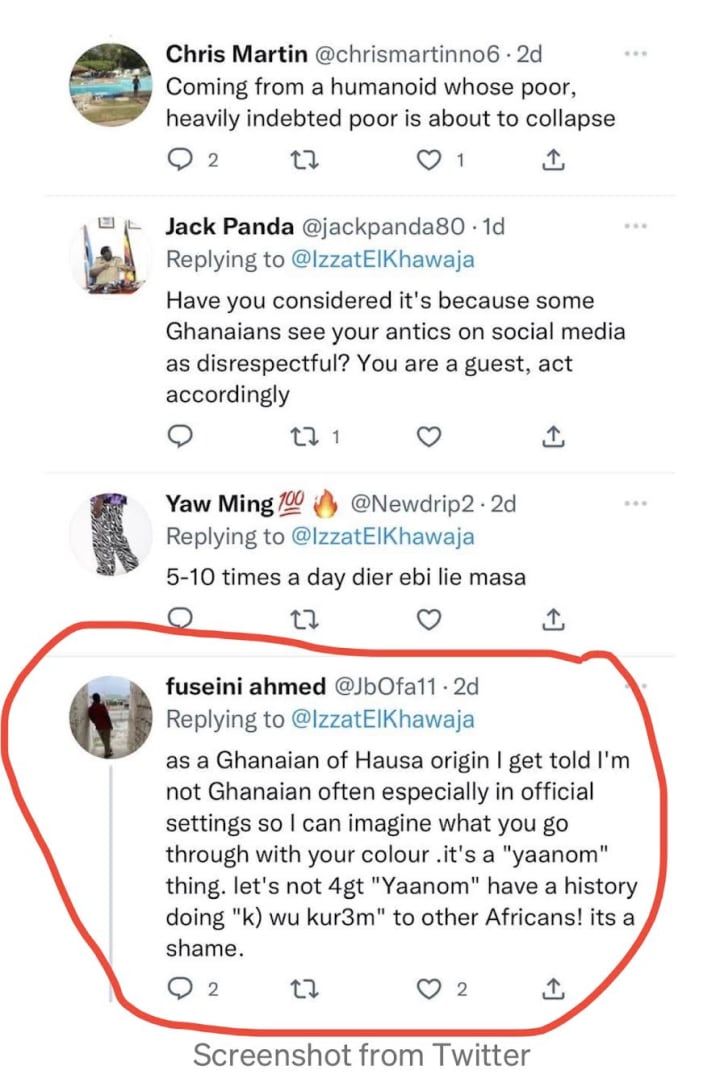Open Chris Martin's profile avatar
720x1091 pixels.
(111, 84)
